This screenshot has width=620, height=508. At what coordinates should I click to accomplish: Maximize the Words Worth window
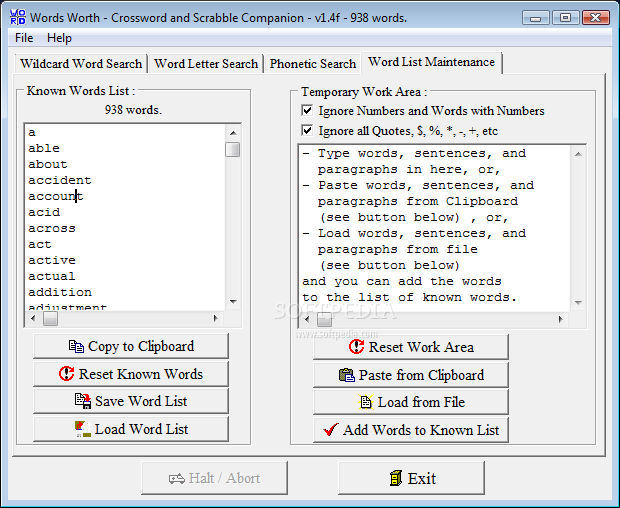click(x=565, y=18)
